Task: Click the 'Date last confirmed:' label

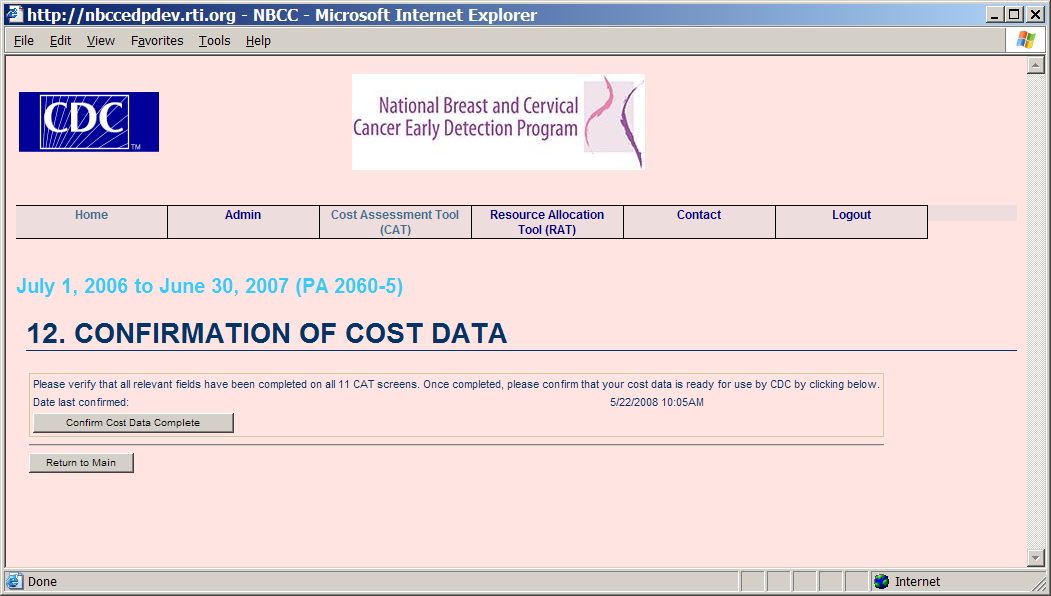Action: coord(80,402)
